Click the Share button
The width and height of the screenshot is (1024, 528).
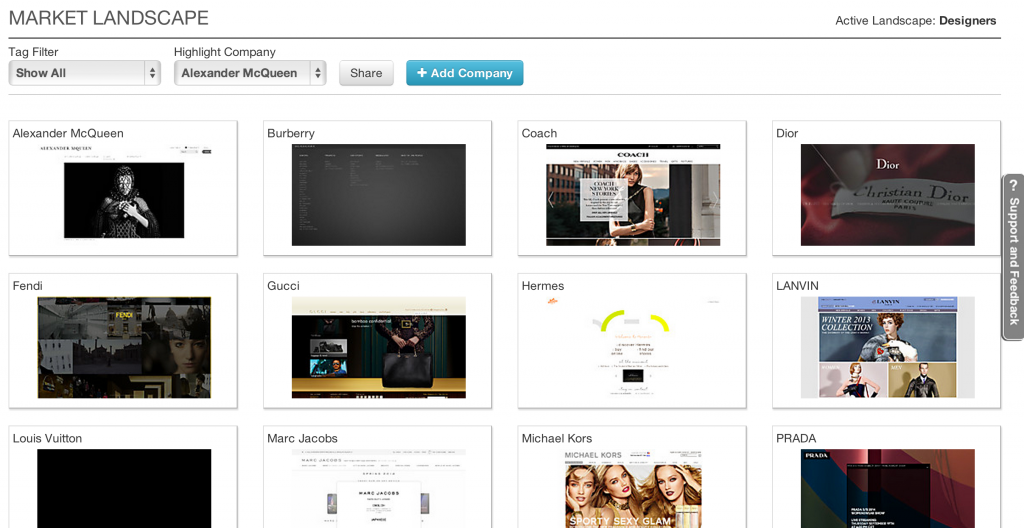coord(366,73)
